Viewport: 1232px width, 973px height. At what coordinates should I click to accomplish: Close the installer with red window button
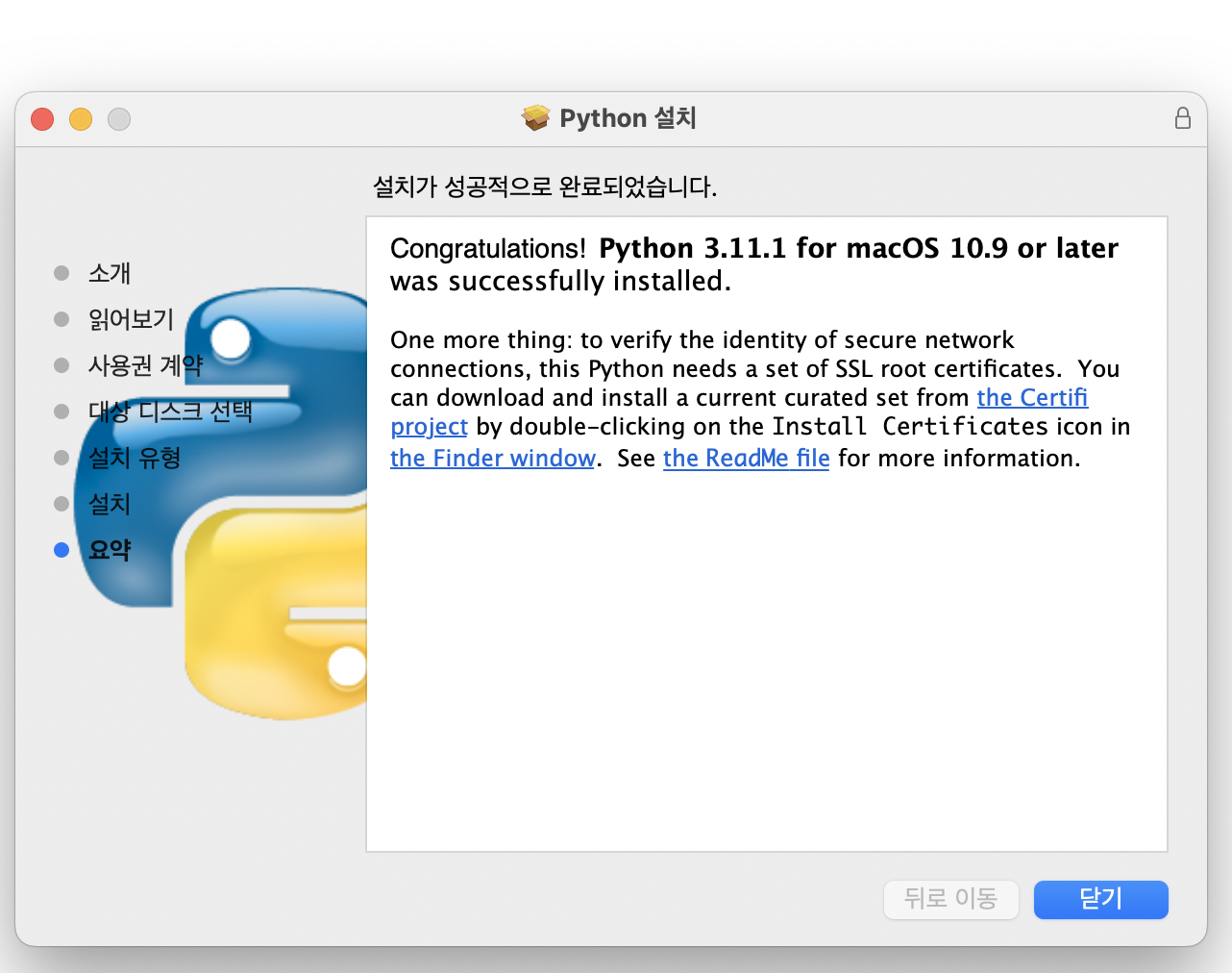pos(42,119)
